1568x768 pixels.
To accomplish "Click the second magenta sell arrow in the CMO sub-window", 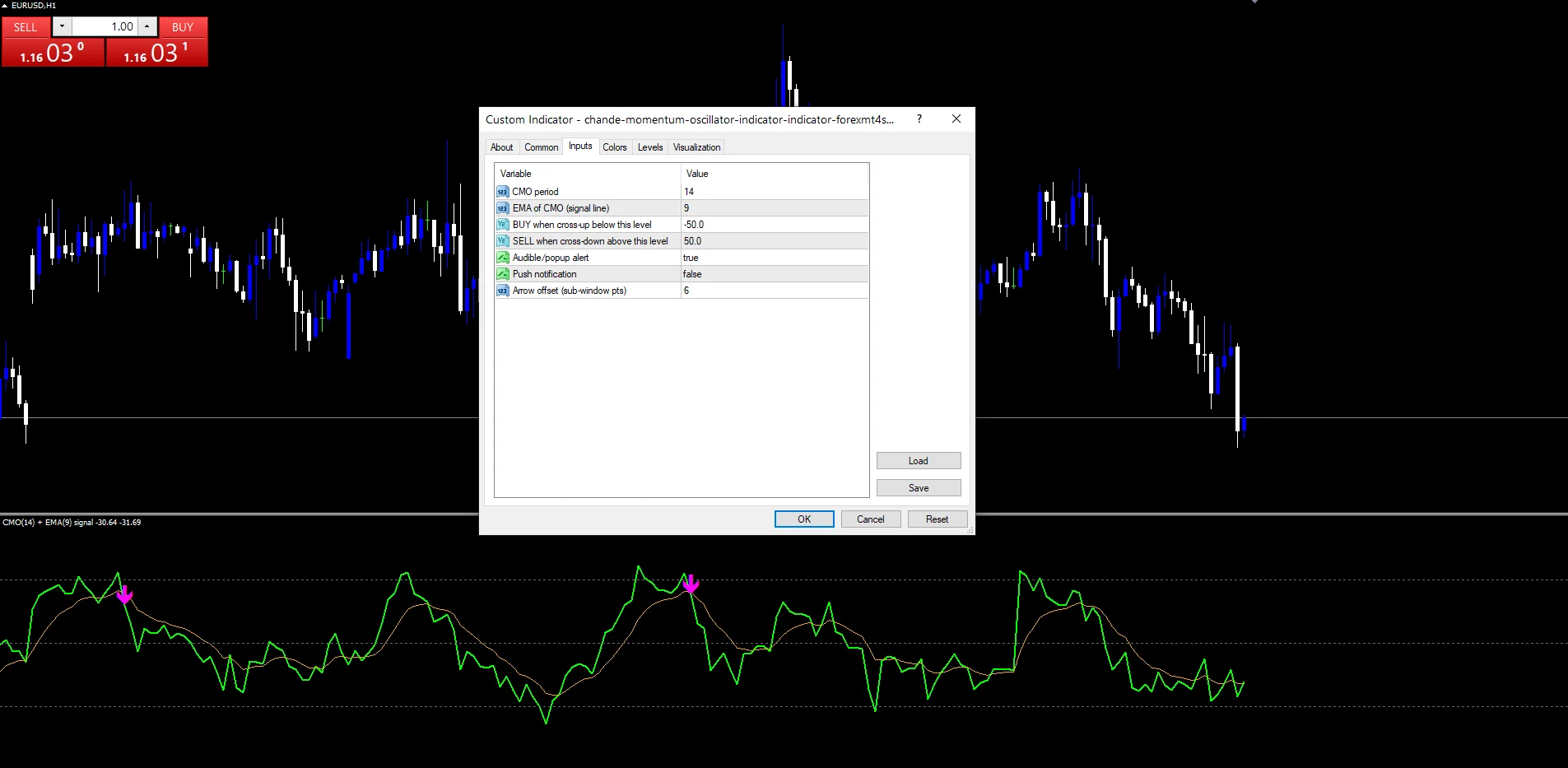I will [691, 584].
